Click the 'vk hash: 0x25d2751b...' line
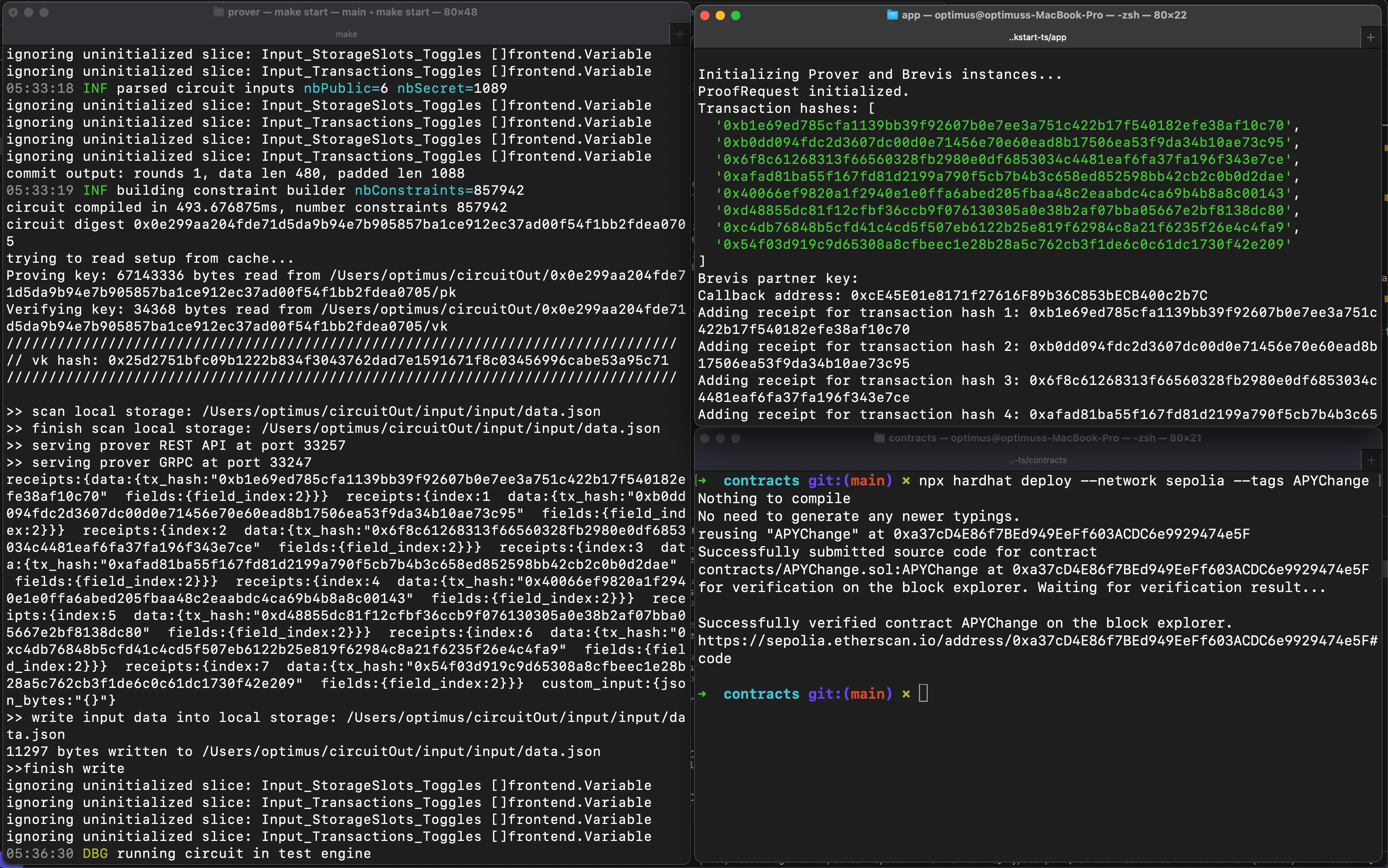Screen dimensions: 1388x868 pos(337,361)
